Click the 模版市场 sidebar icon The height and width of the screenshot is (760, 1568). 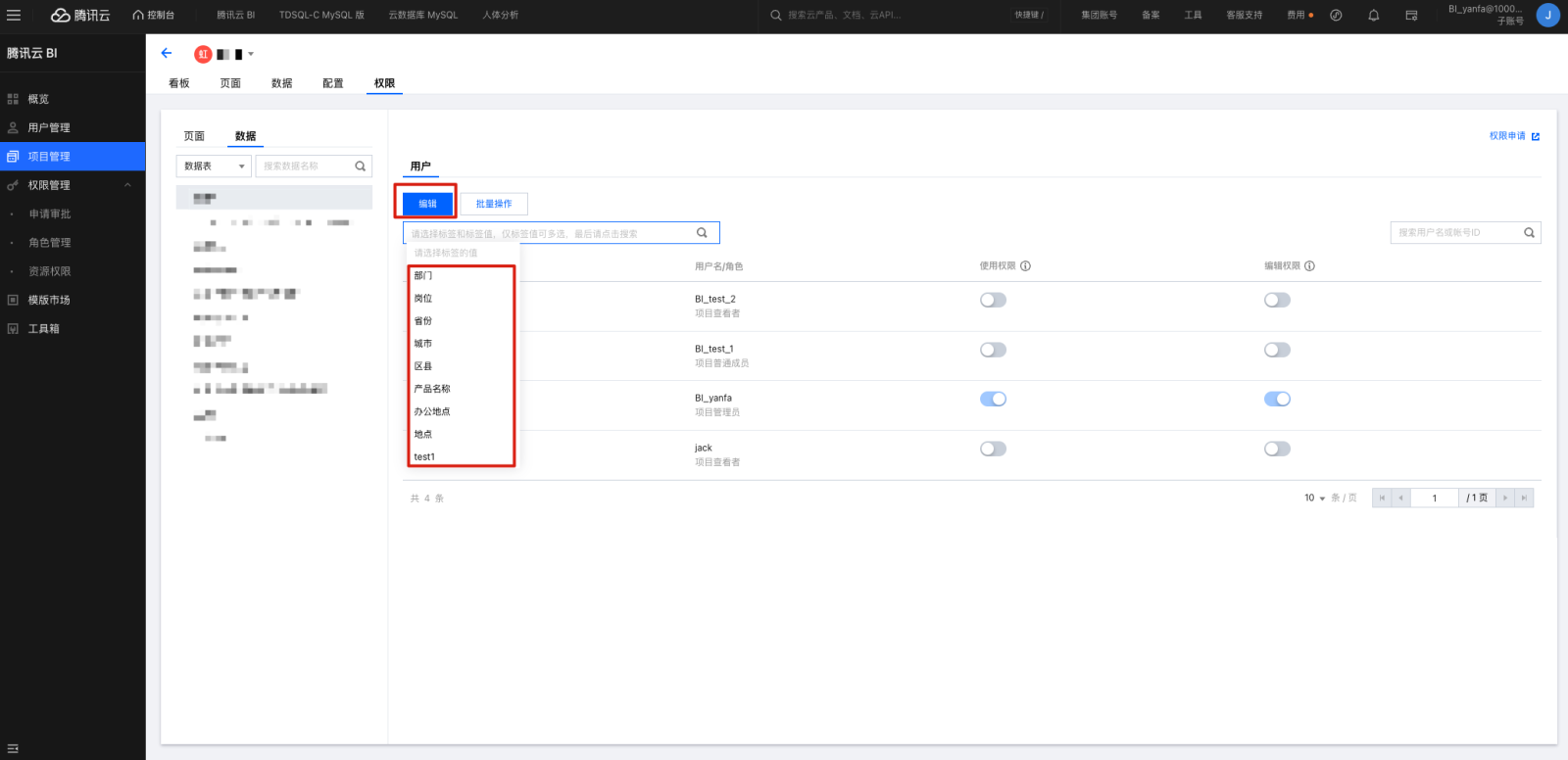point(13,300)
